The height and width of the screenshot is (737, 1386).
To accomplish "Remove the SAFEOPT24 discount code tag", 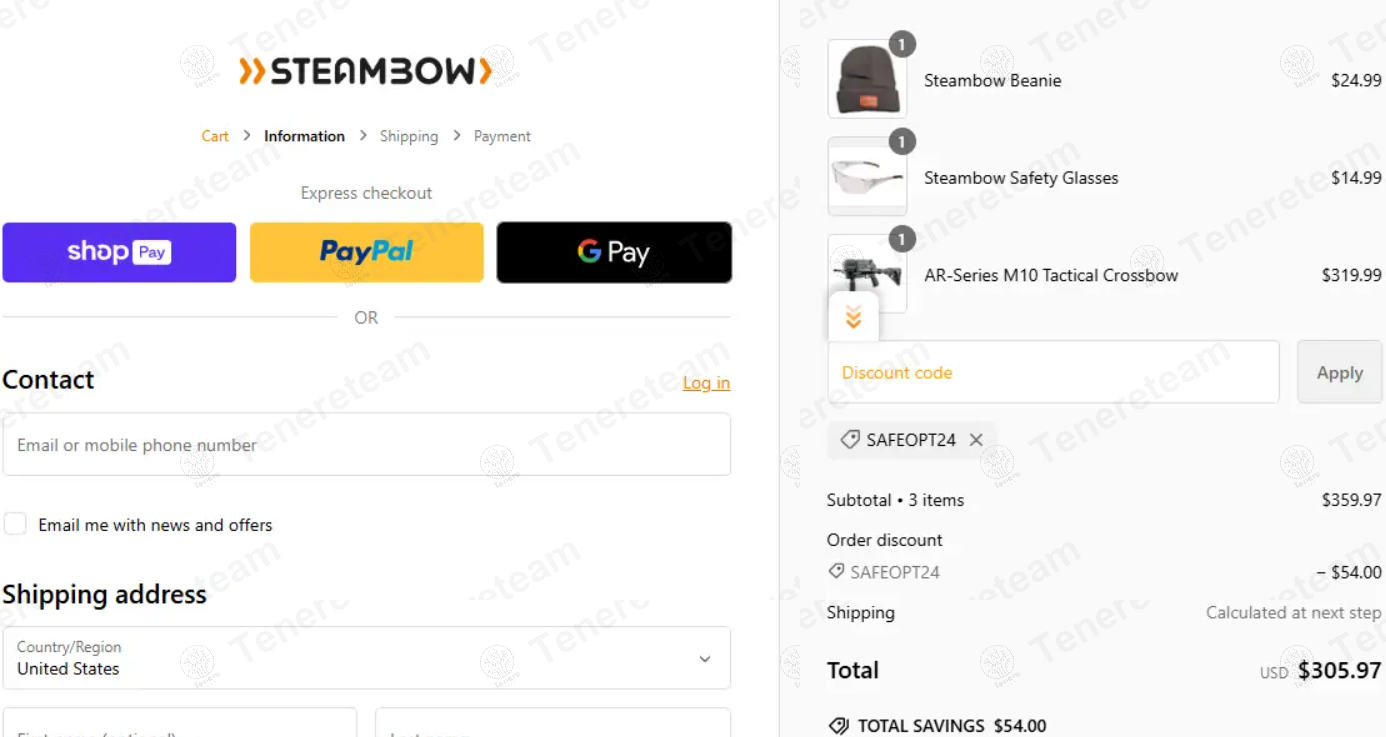I will [x=976, y=440].
